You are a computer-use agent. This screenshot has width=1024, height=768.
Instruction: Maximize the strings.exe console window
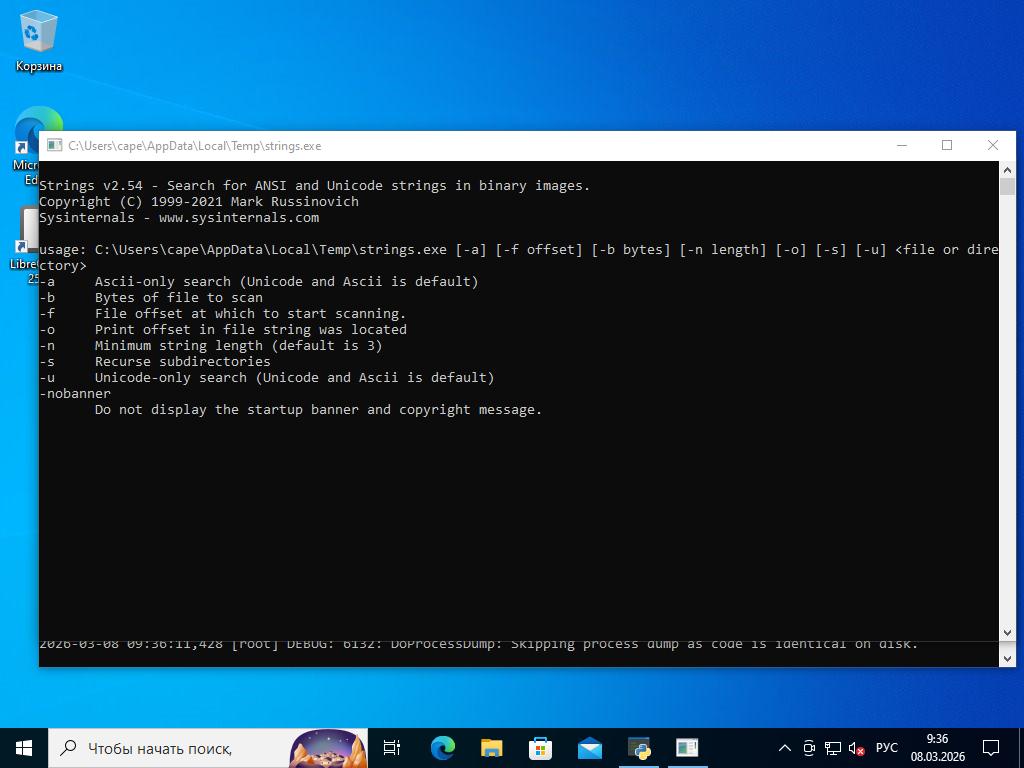[947, 146]
